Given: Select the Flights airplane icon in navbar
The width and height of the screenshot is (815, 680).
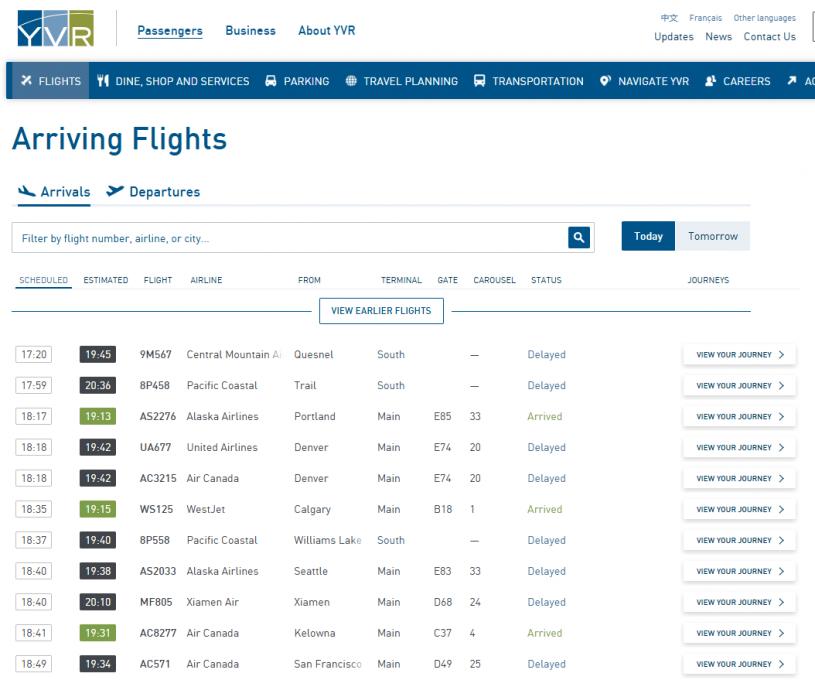Looking at the screenshot, I should [x=27, y=81].
